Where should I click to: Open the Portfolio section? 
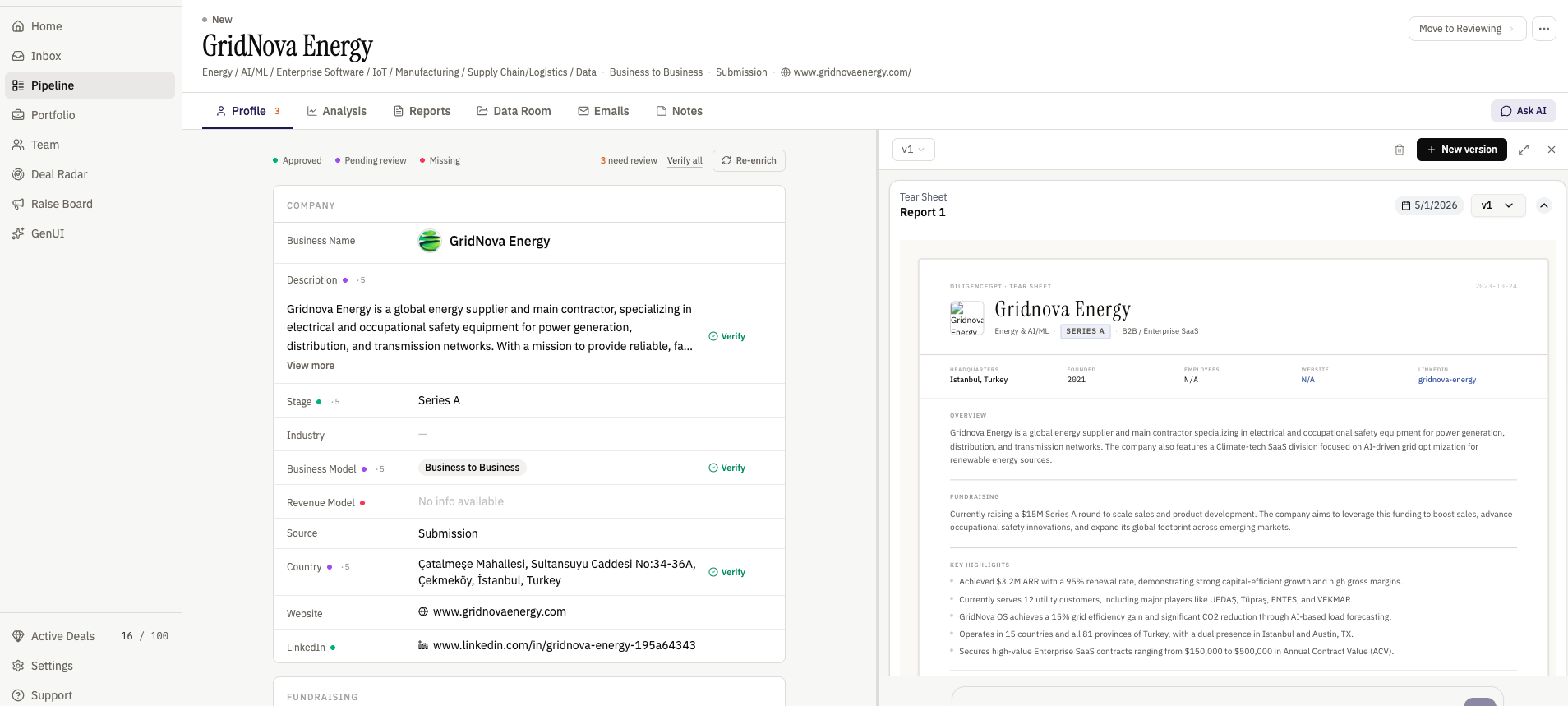[x=90, y=115]
